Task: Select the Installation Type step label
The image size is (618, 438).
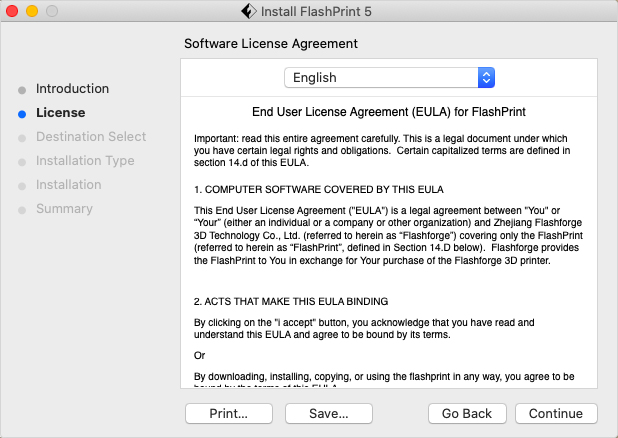Action: coord(85,161)
